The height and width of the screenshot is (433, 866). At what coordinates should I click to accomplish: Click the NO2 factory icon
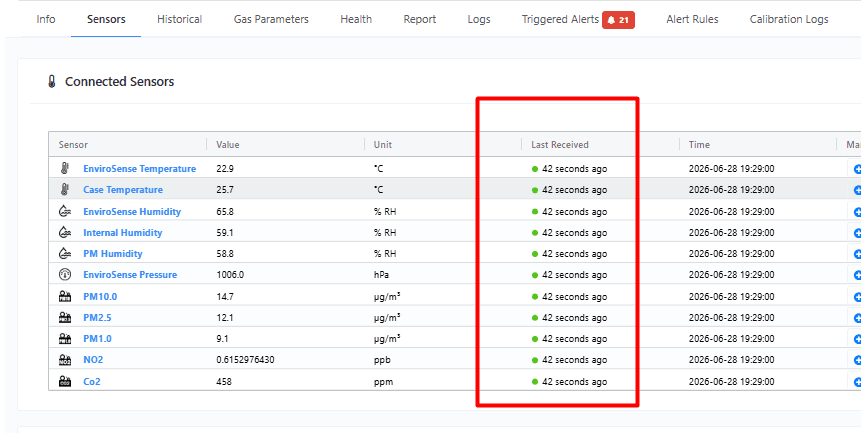click(x=65, y=360)
